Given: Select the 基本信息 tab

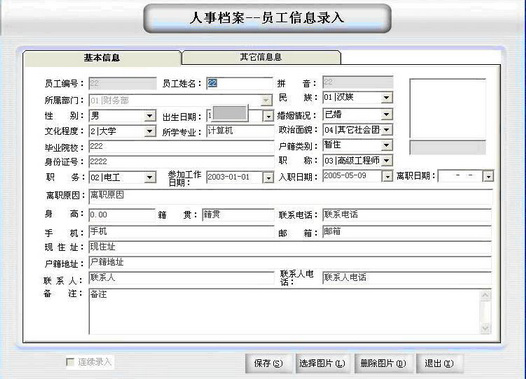Looking at the screenshot, I should [x=102, y=58].
